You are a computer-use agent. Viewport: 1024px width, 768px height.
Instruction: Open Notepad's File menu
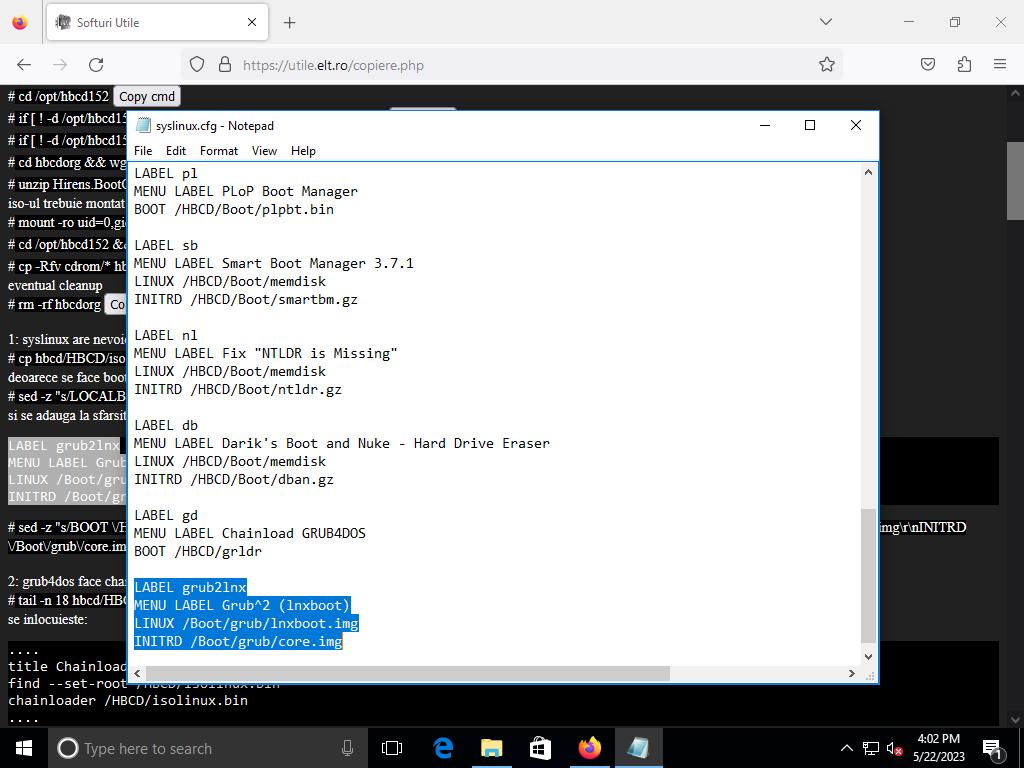click(143, 151)
